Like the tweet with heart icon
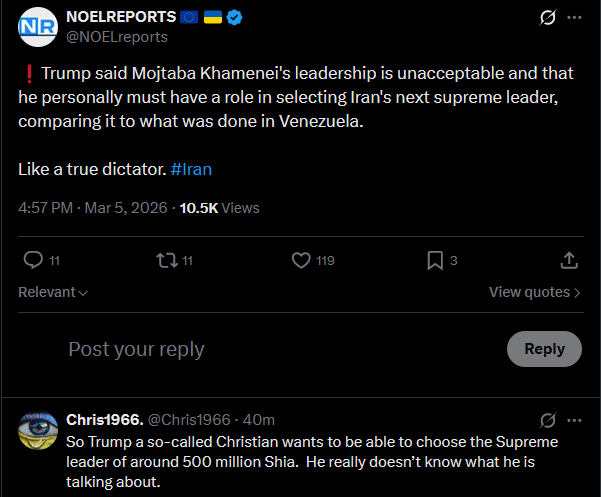Screen dimensions: 601x497 (x=301, y=260)
